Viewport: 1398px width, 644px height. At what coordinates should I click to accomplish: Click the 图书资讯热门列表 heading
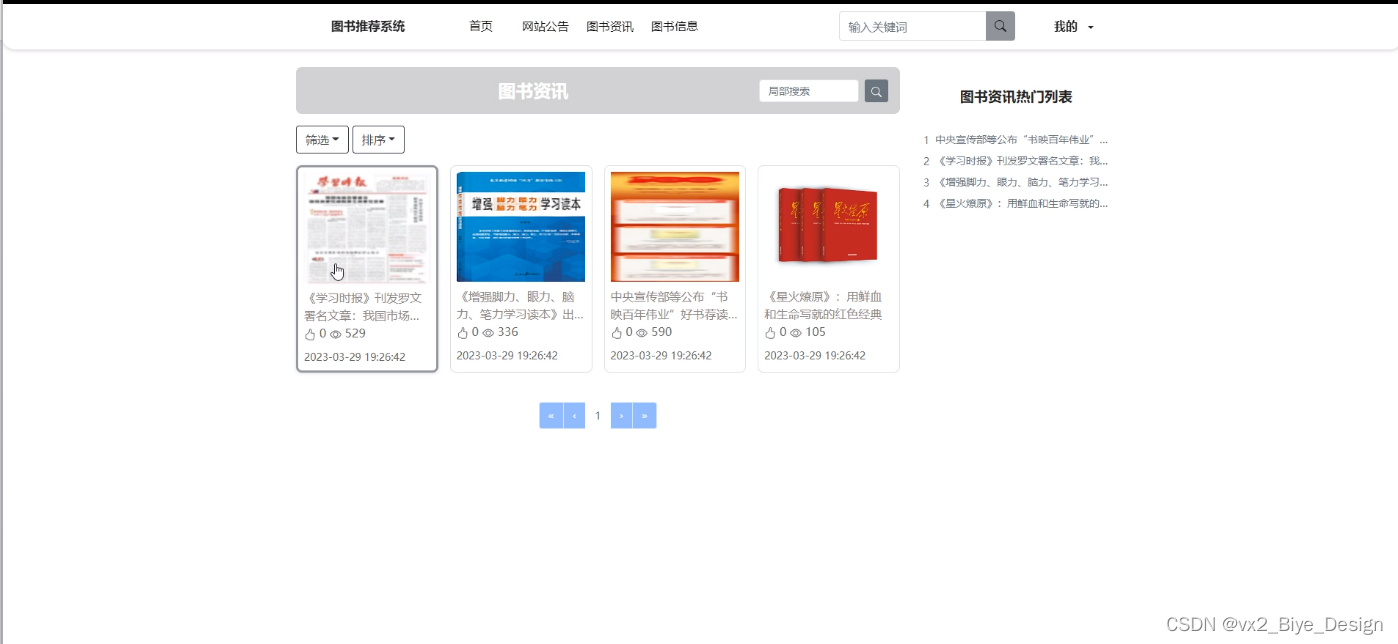1016,97
